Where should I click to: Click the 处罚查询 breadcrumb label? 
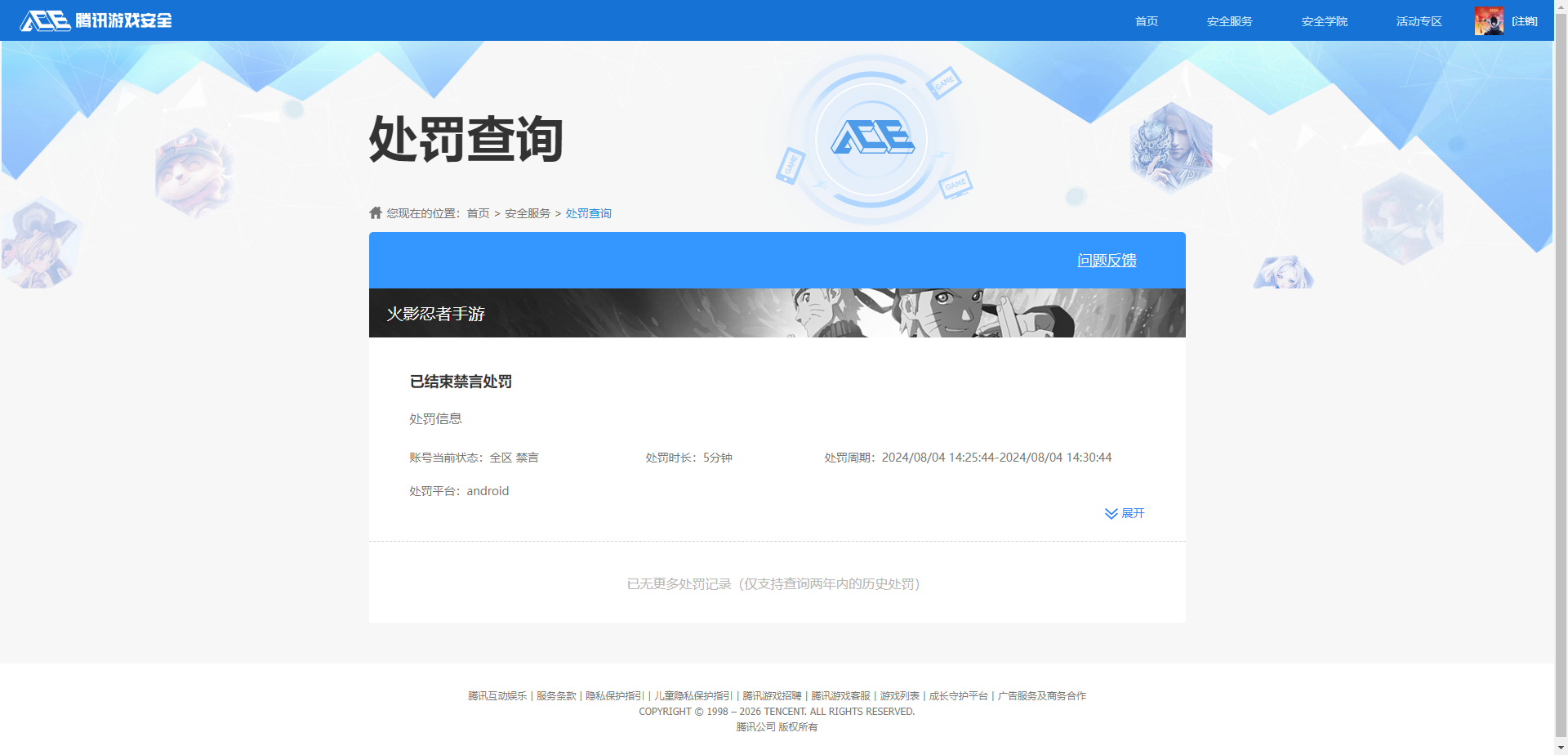[588, 212]
